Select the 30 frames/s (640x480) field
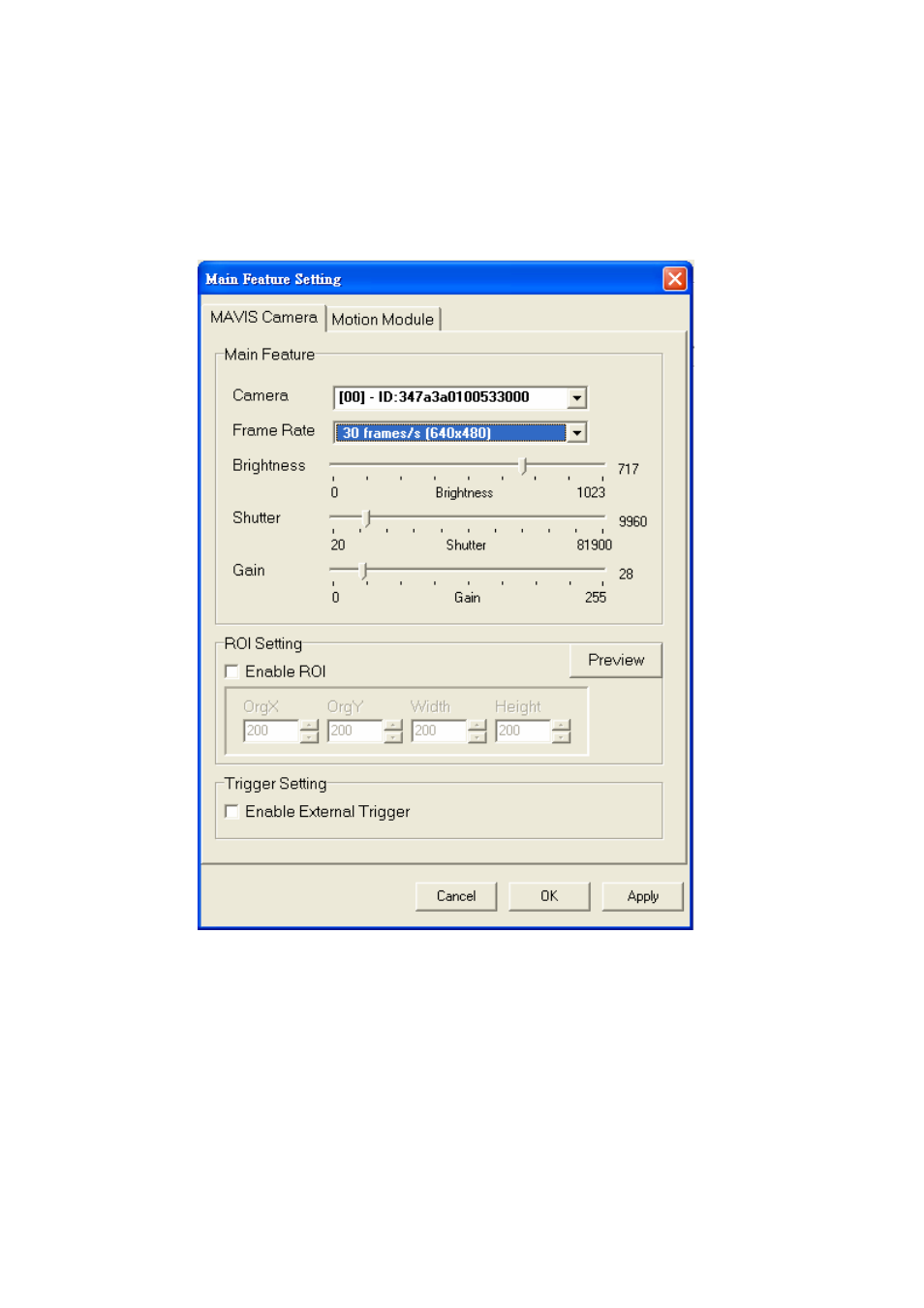The height and width of the screenshot is (1308, 924). click(x=450, y=432)
